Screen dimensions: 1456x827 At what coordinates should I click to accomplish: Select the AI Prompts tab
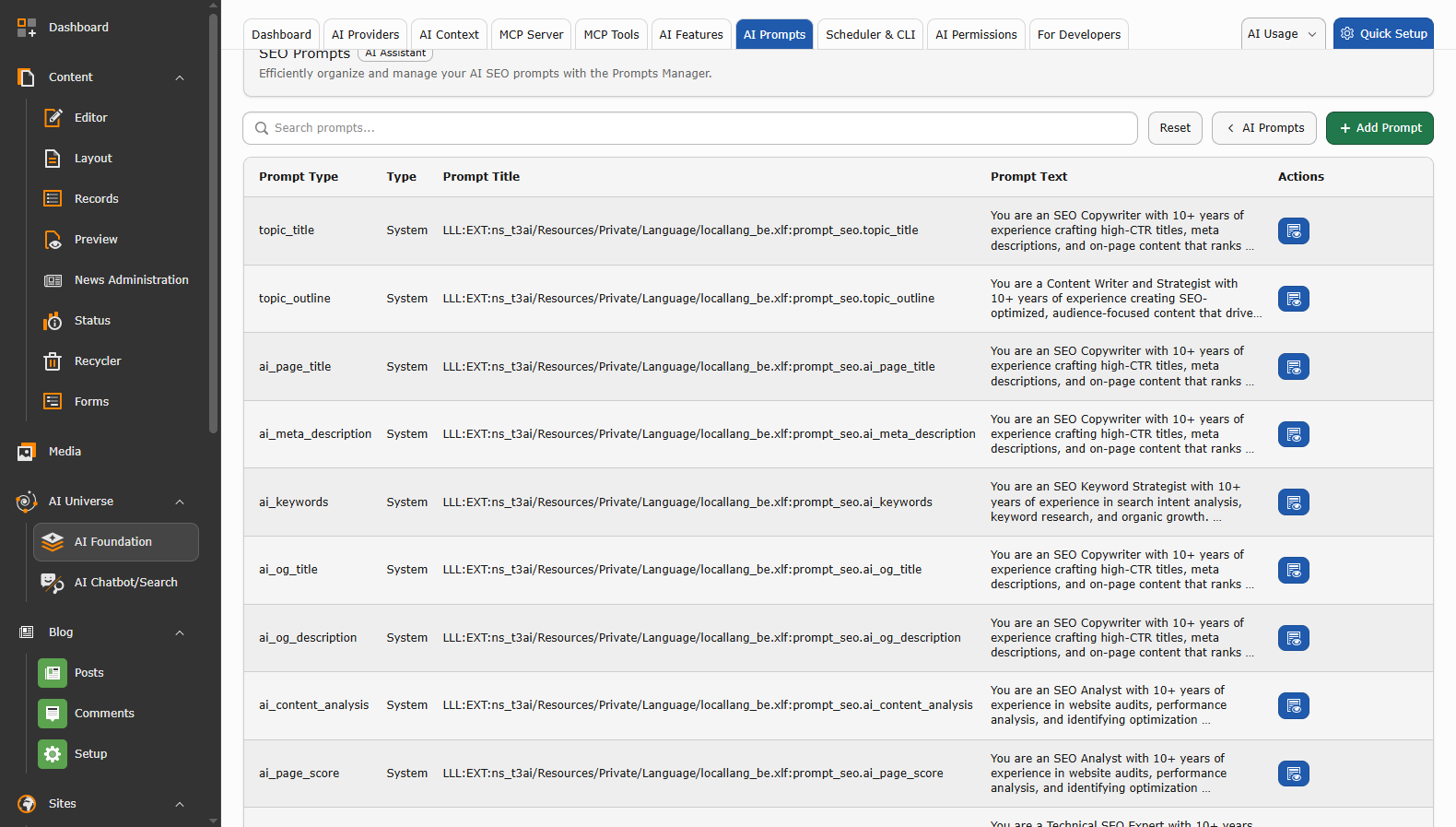point(775,35)
